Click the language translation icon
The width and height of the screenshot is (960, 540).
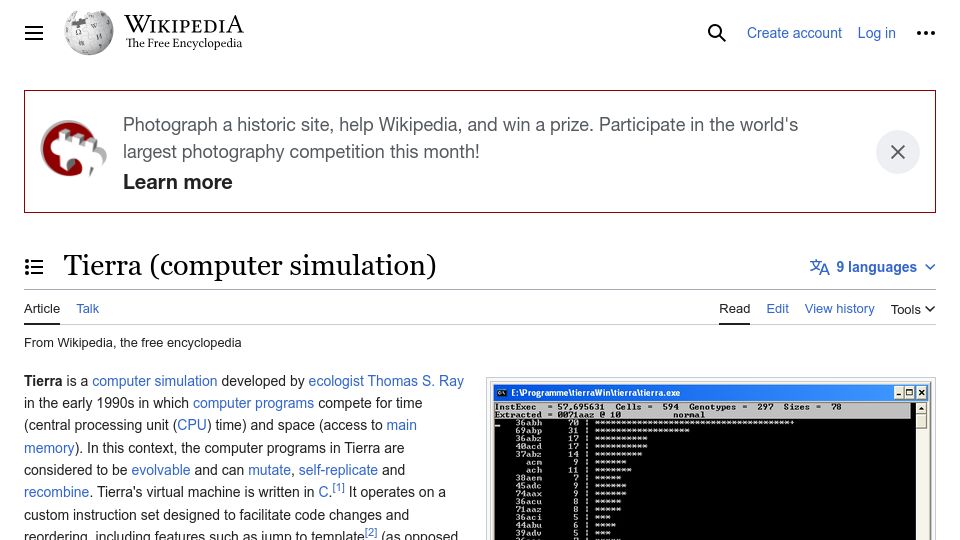tap(819, 267)
